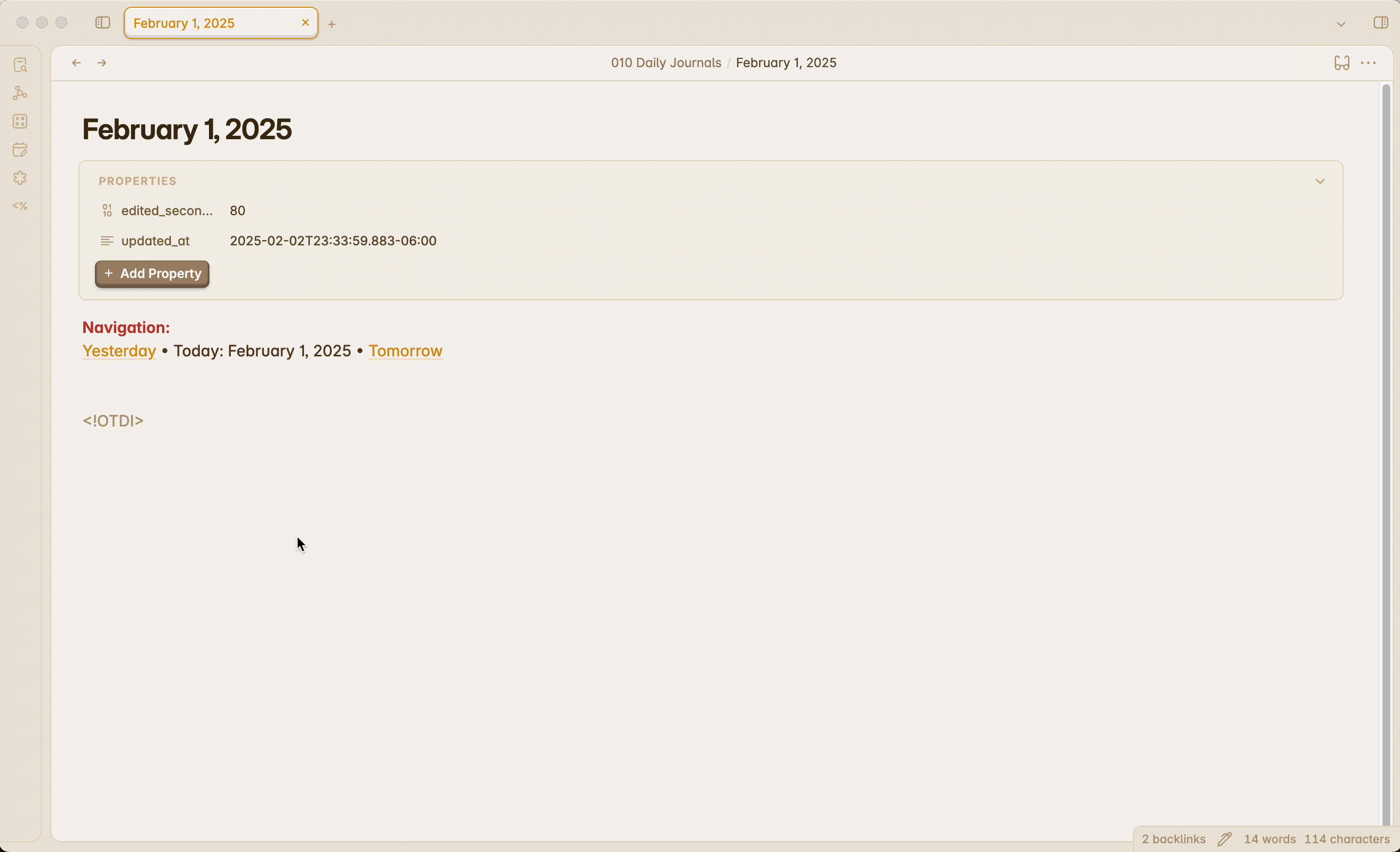Click the Add Property button
The image size is (1400, 852).
152,274
